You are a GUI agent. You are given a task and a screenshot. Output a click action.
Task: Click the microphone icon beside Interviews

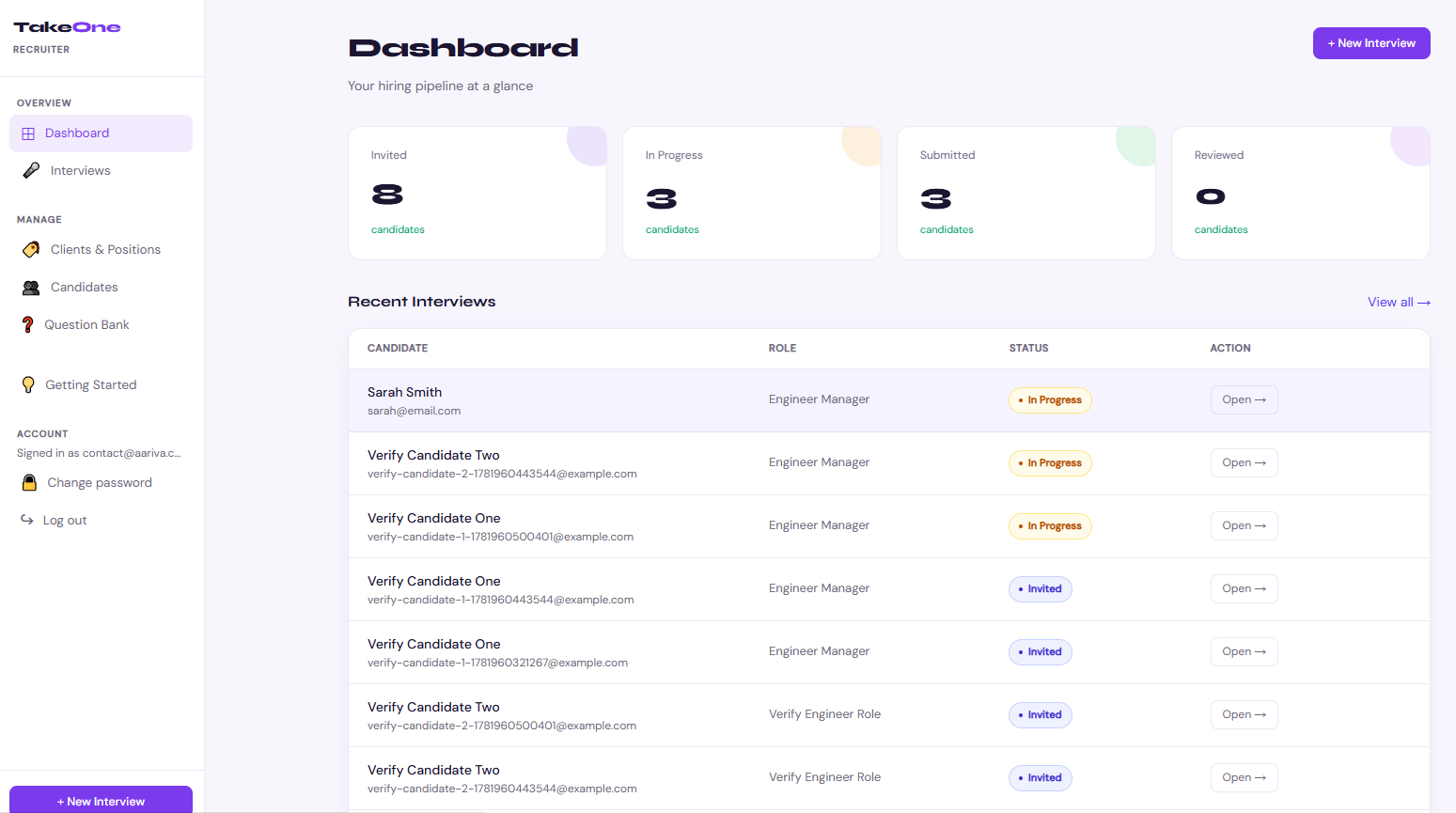(31, 170)
